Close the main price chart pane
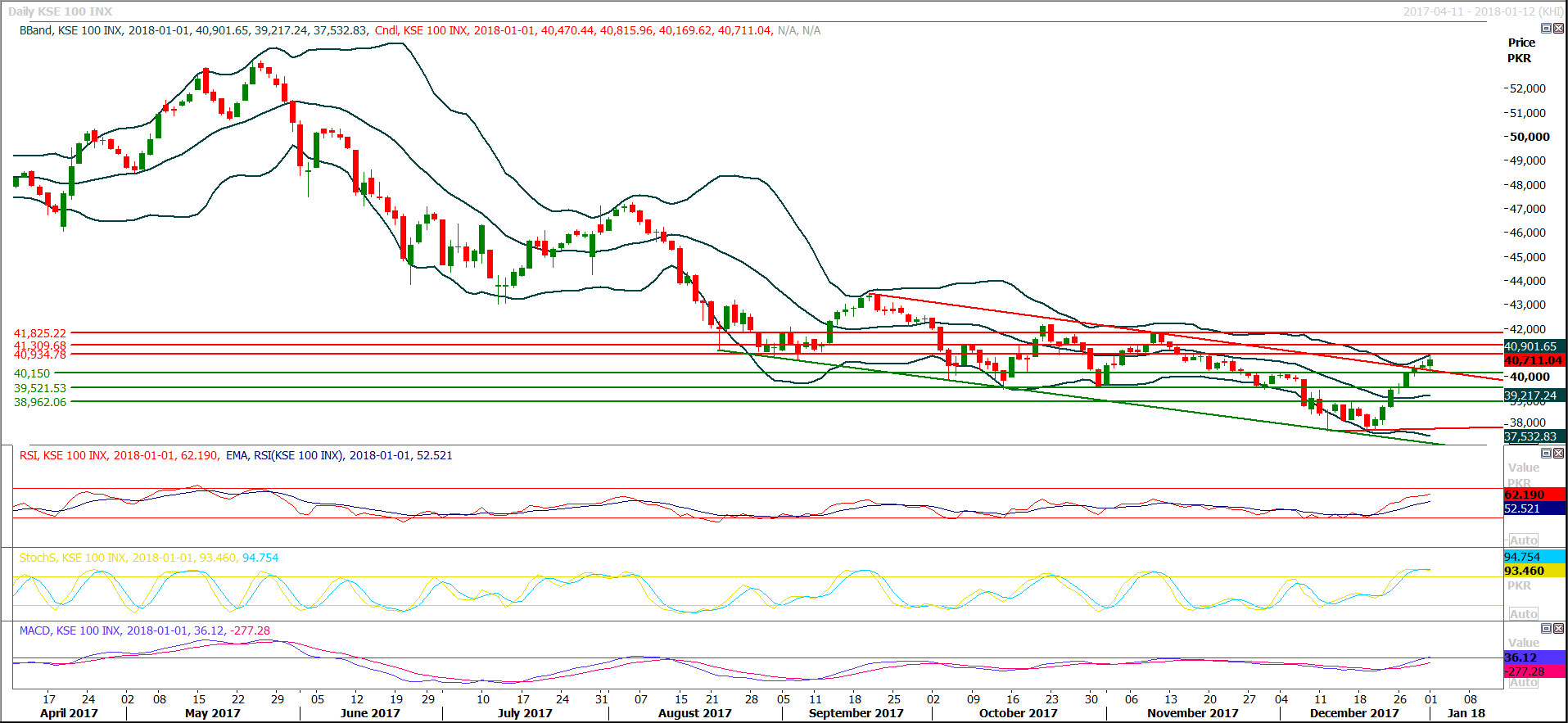This screenshot has width=1568, height=723. [x=1558, y=29]
